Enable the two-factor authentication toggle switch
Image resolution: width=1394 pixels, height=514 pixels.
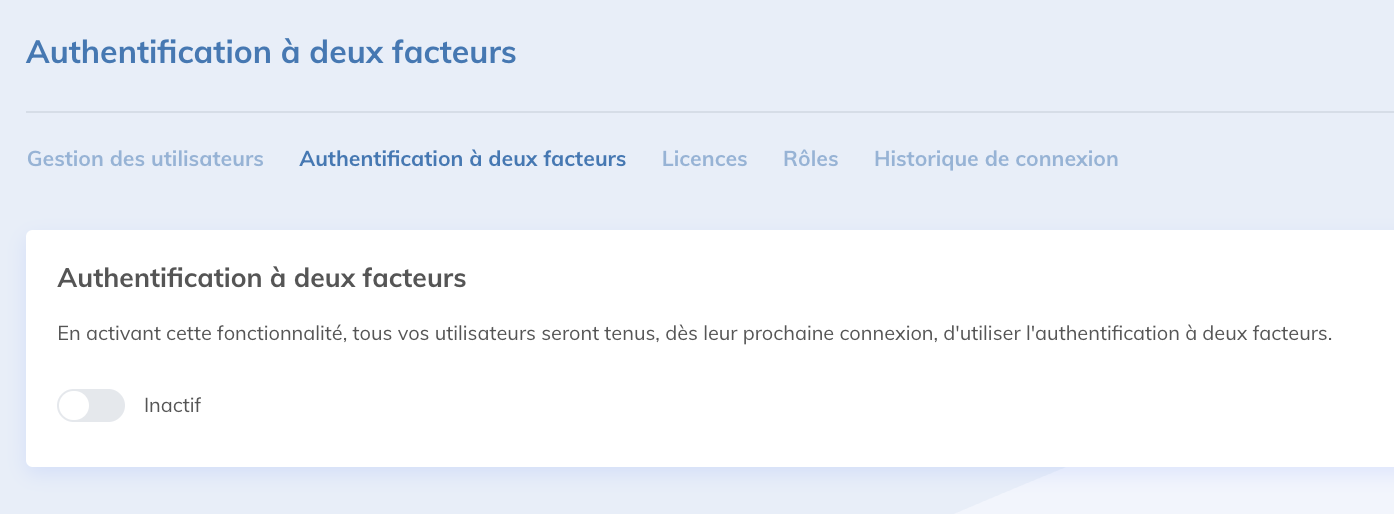[x=91, y=406]
